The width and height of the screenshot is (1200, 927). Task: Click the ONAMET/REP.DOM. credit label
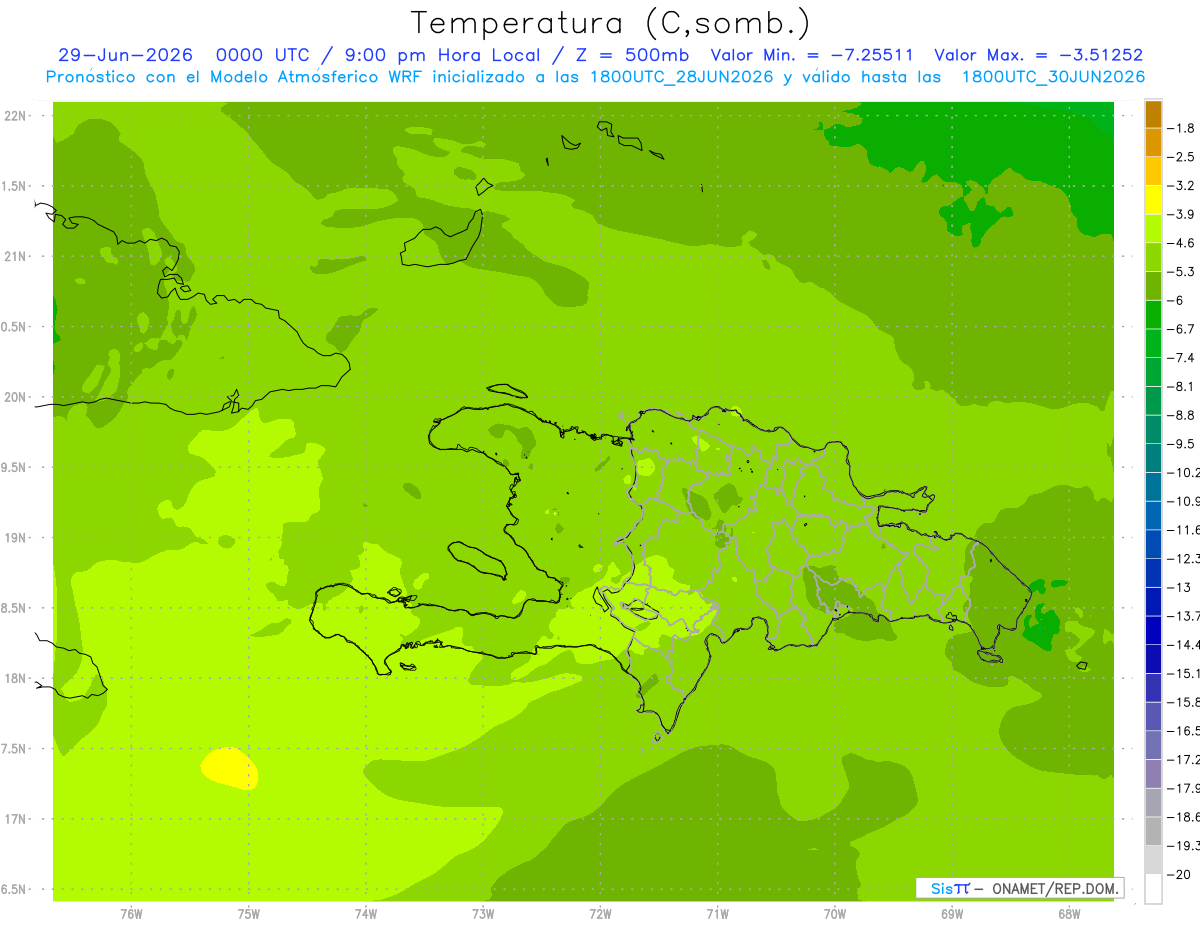point(1055,888)
